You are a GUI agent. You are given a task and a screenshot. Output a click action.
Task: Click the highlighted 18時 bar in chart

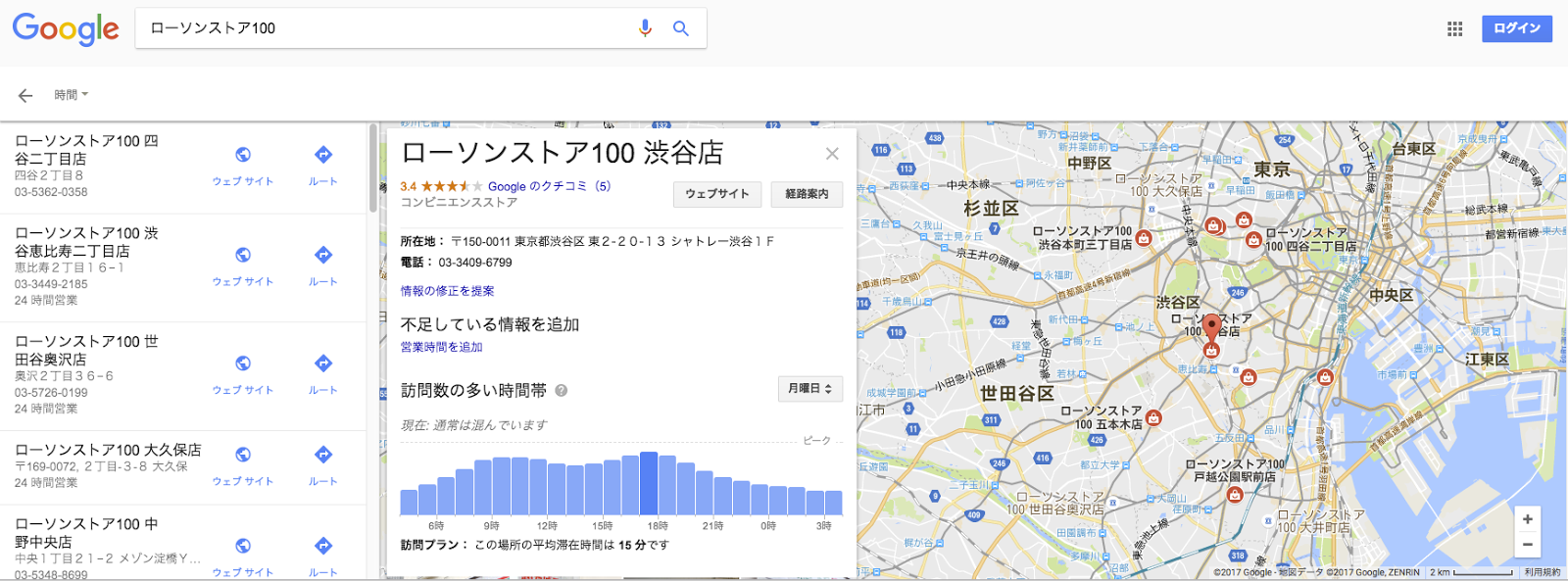(x=649, y=483)
